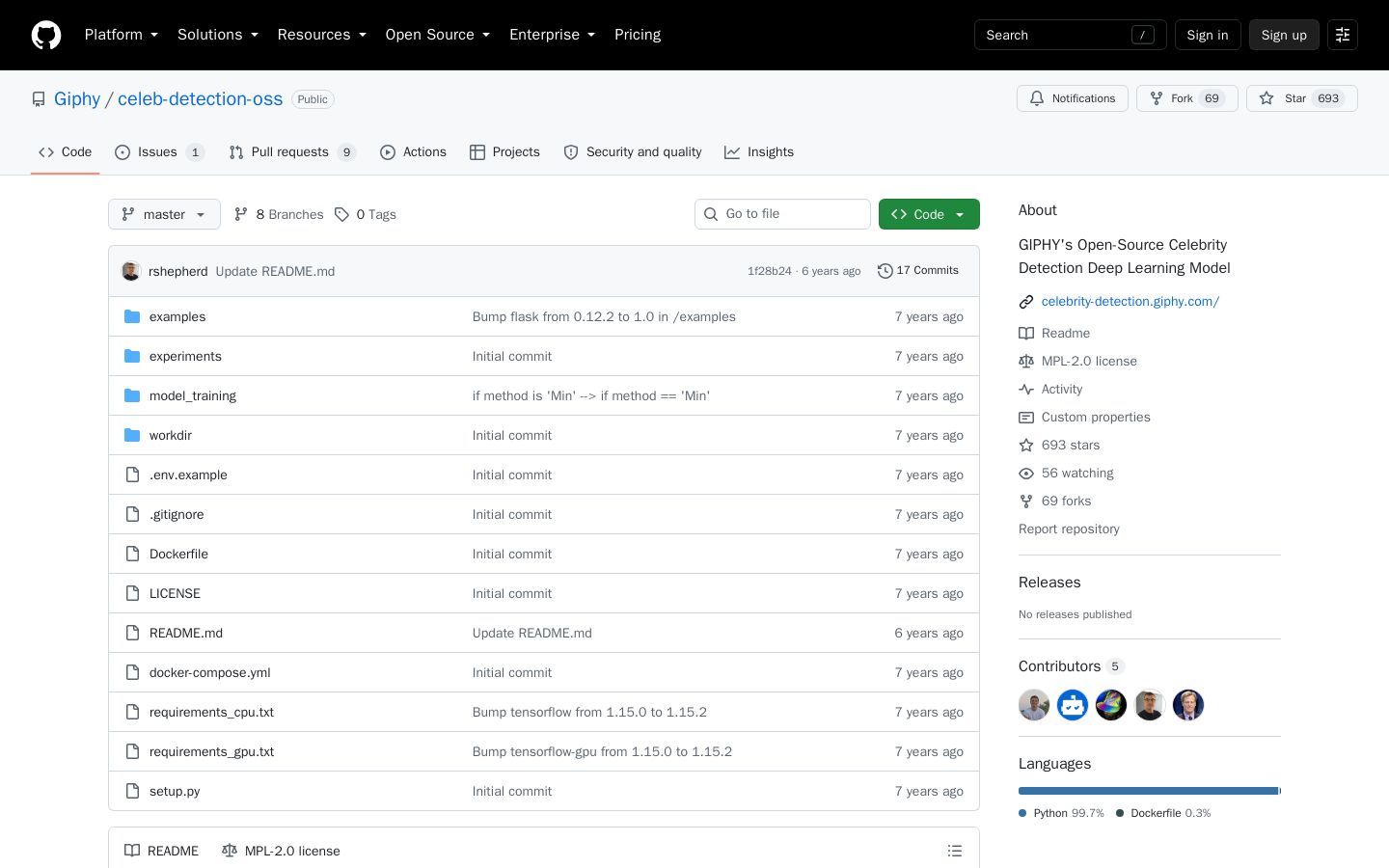Screen dimensions: 1389x868
Task: Expand the Resources menu
Action: point(322,35)
